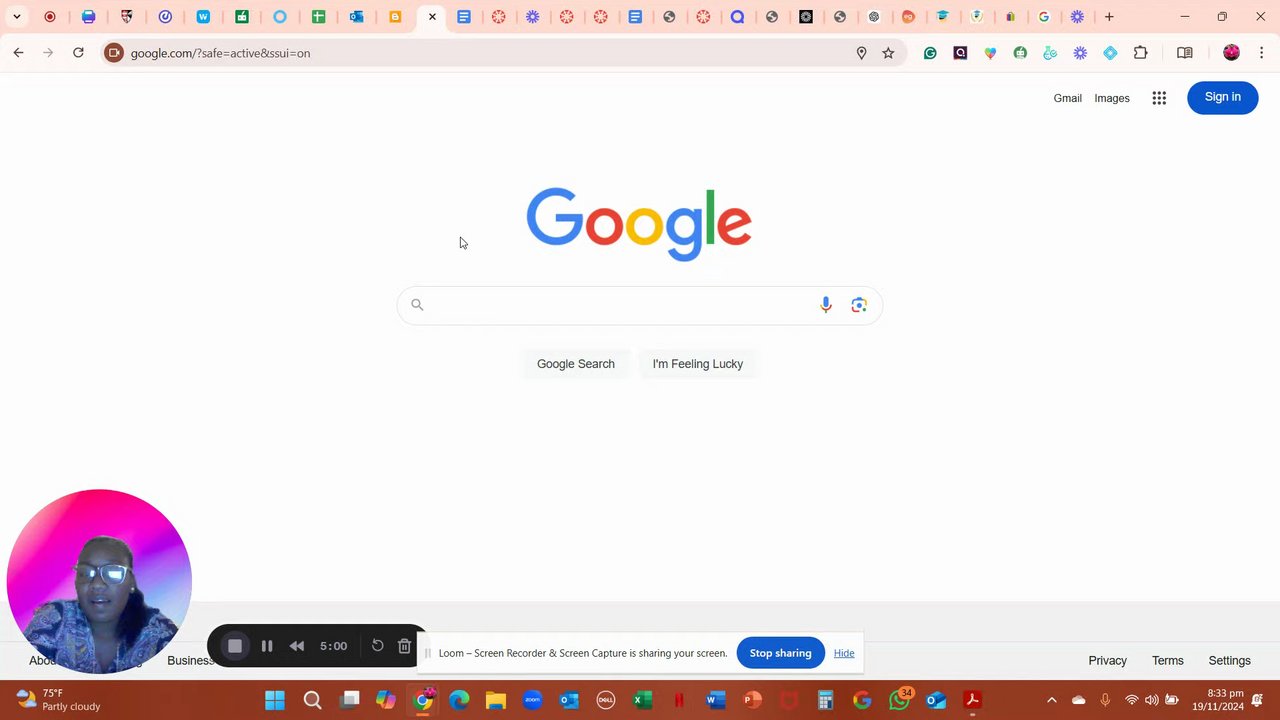Open the Settings footer menu

coord(1229,661)
